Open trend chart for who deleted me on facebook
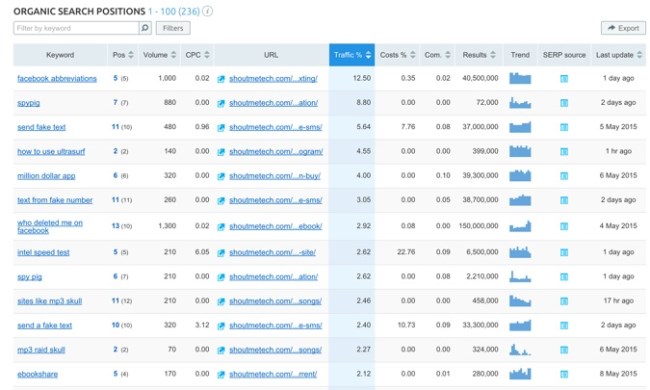 (x=520, y=226)
